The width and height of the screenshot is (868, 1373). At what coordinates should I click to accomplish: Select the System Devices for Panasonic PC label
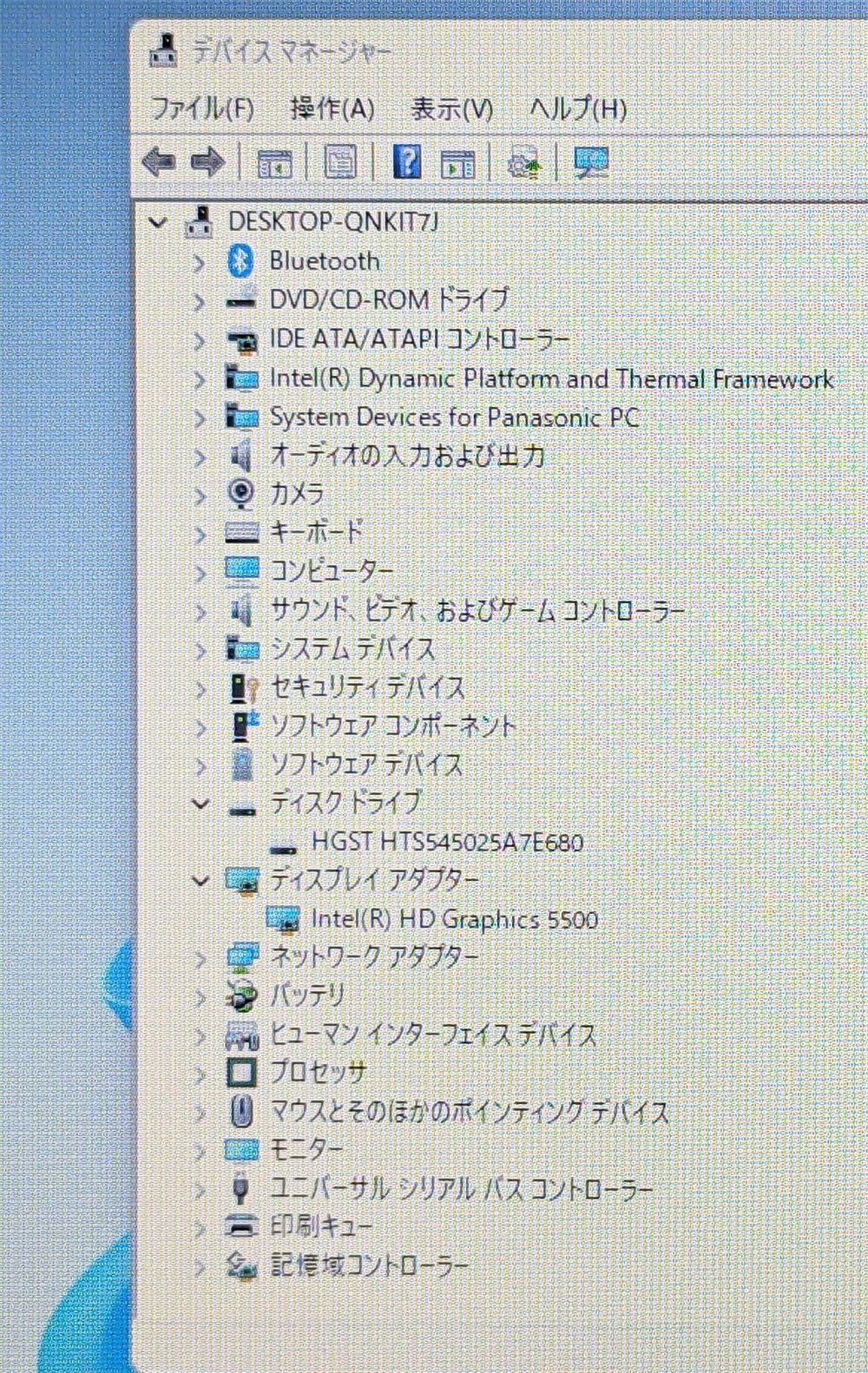[x=455, y=417]
